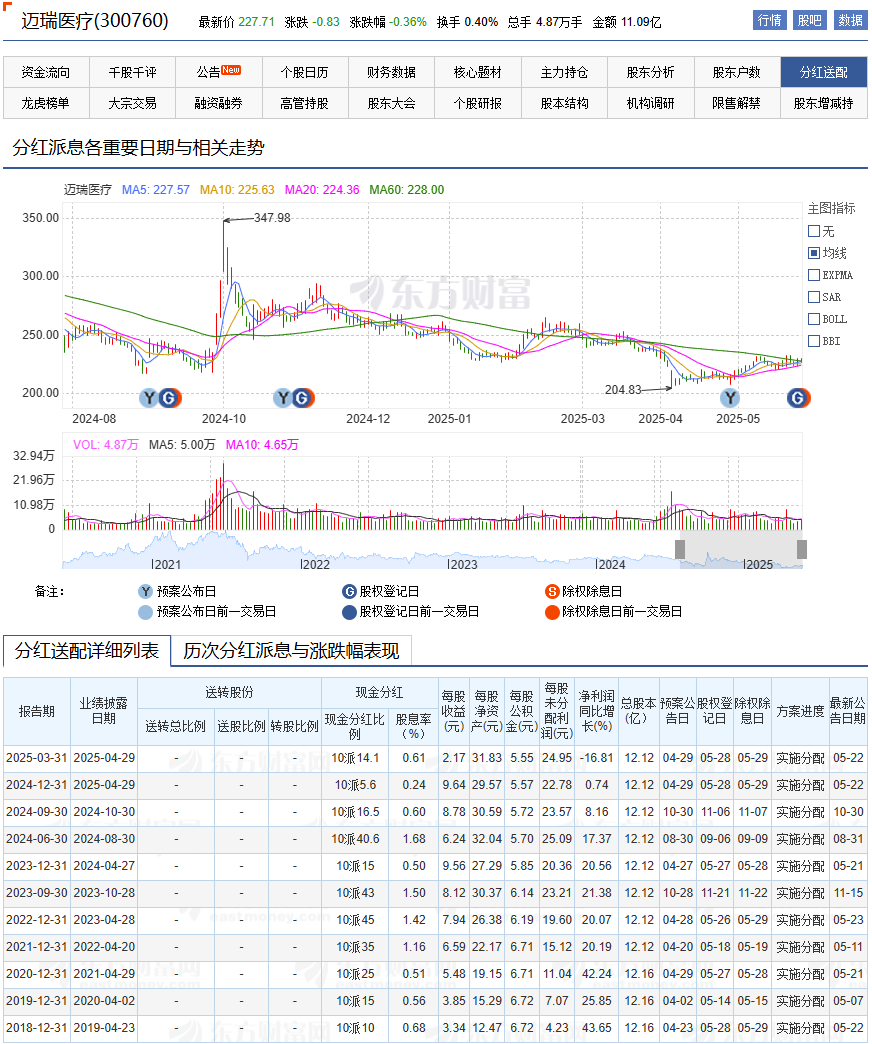Open the 行情 button
This screenshot has height=1044, width=872.
[x=770, y=21]
